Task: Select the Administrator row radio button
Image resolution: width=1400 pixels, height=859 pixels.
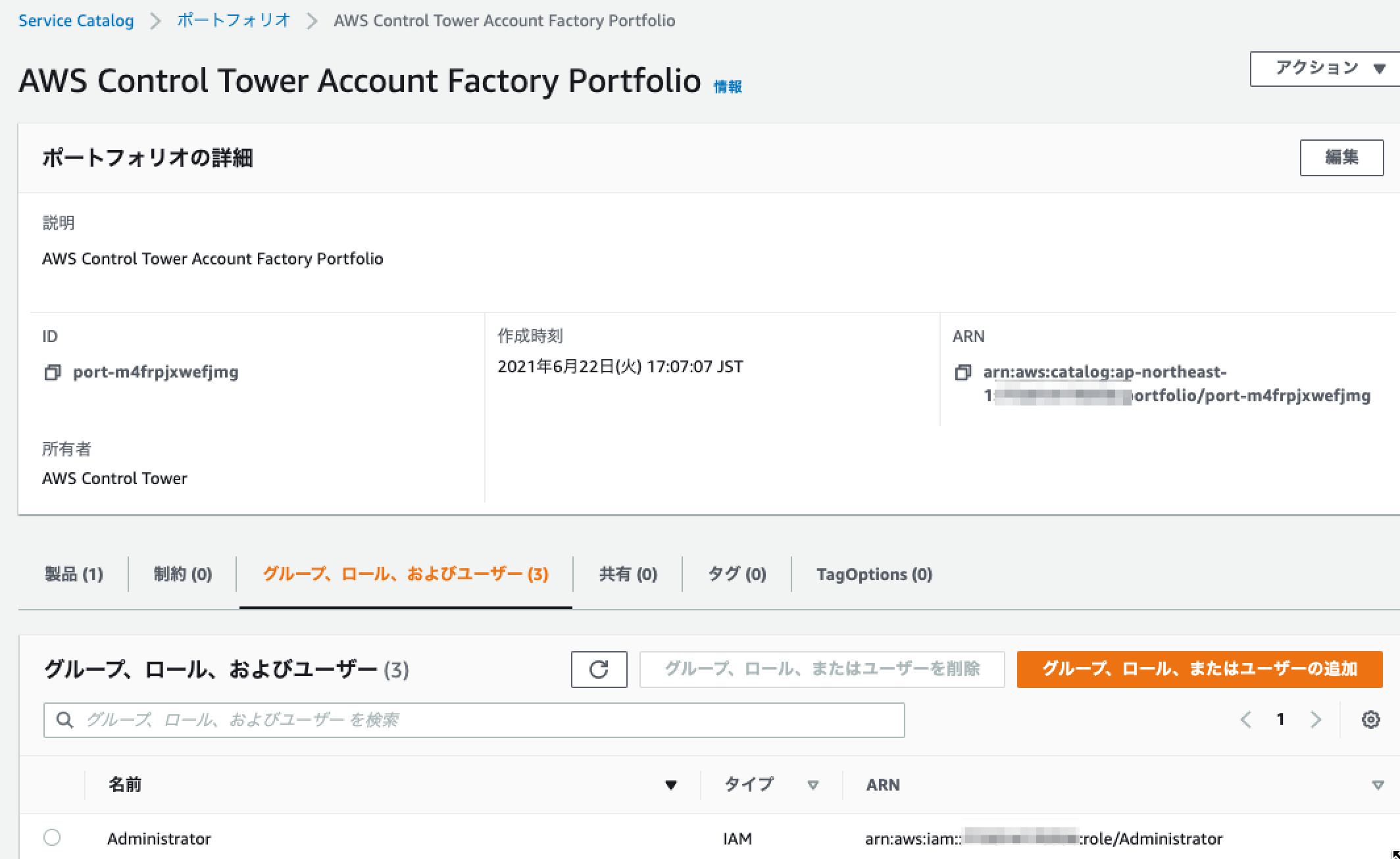Action: click(52, 837)
